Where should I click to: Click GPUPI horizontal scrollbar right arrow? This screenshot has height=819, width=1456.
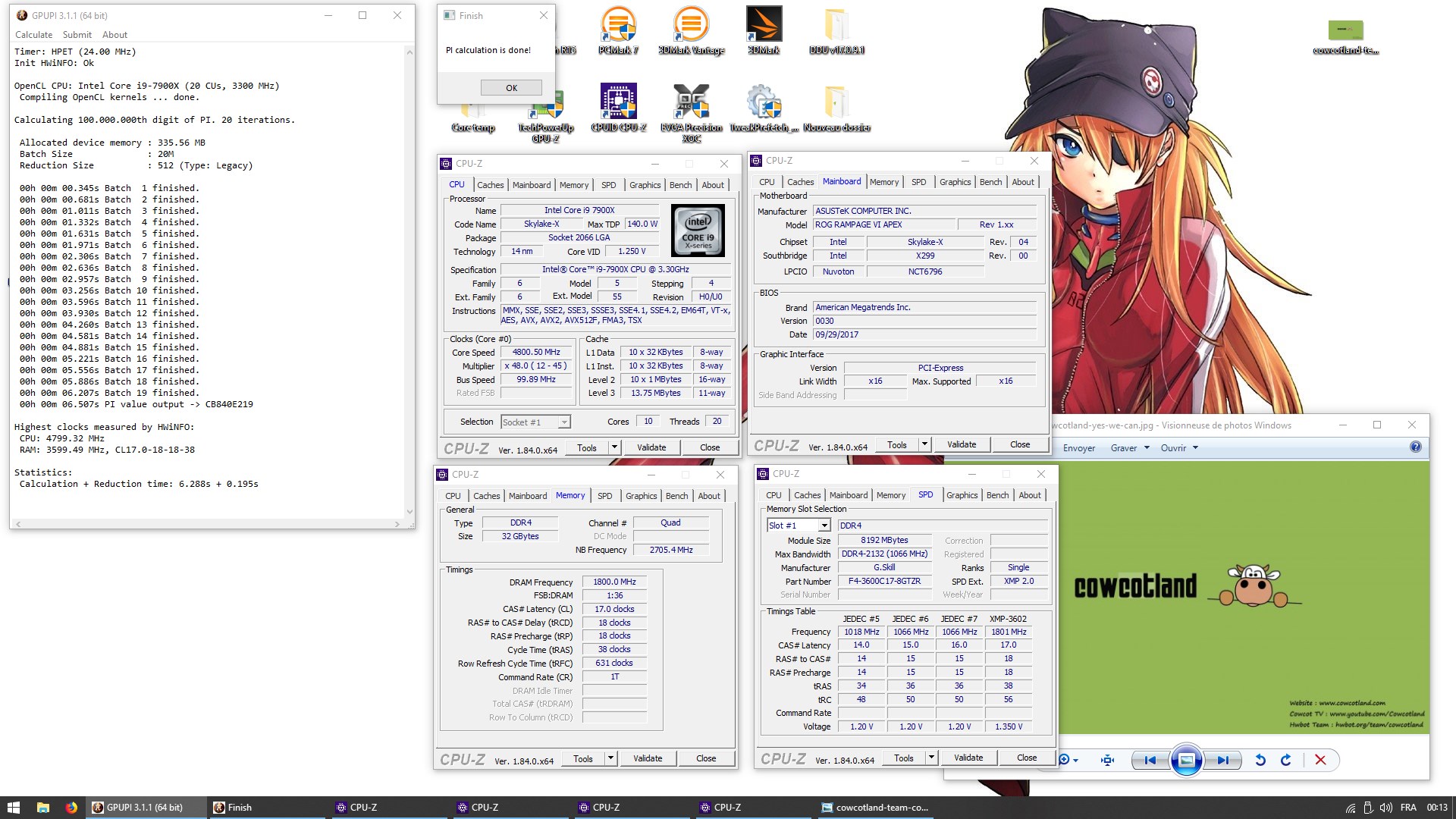point(397,524)
